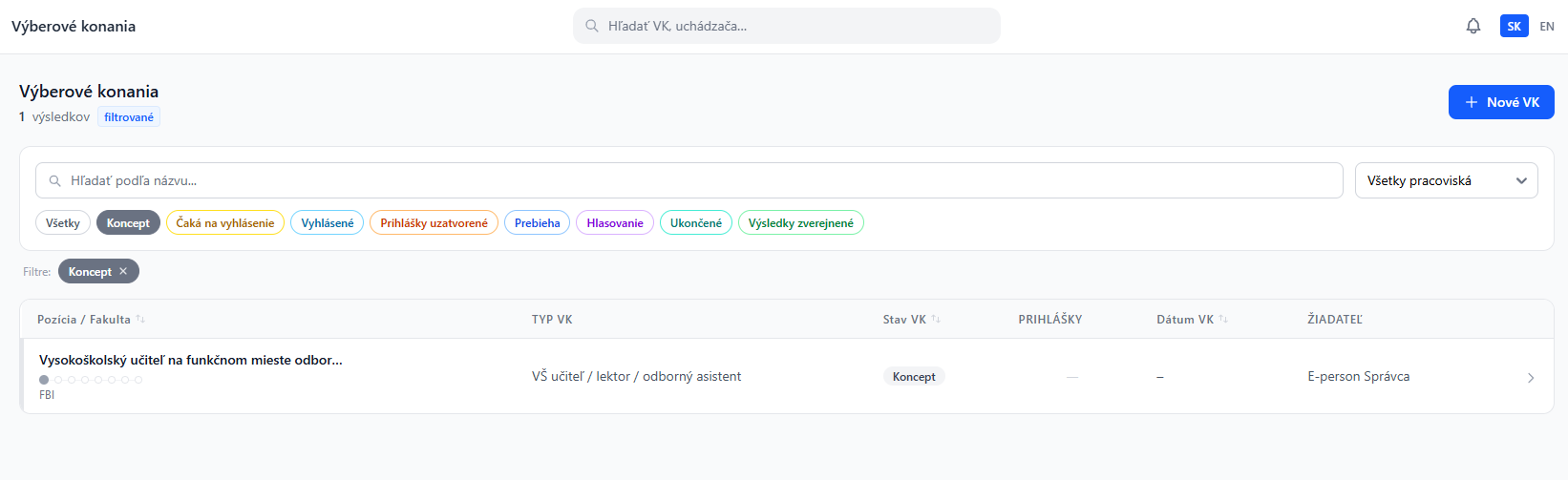Sort by Pozícia / Fakulta column

tap(91, 320)
